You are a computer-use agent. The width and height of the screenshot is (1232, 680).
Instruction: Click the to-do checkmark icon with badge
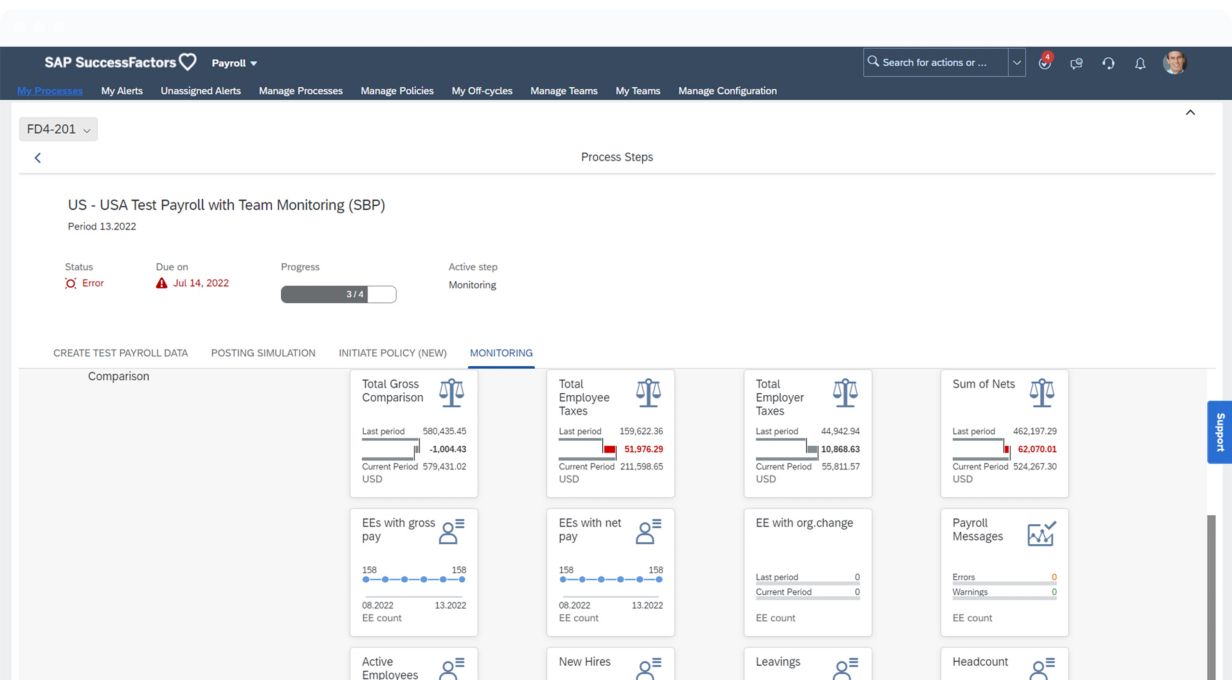click(1045, 62)
